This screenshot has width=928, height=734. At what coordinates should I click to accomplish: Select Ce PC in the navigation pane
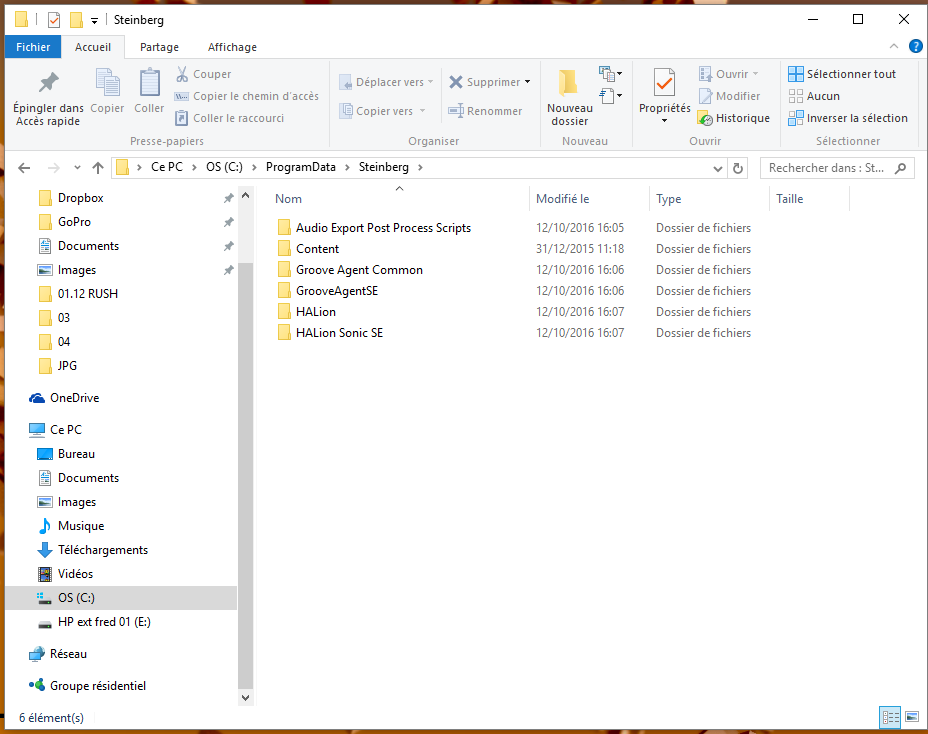66,430
